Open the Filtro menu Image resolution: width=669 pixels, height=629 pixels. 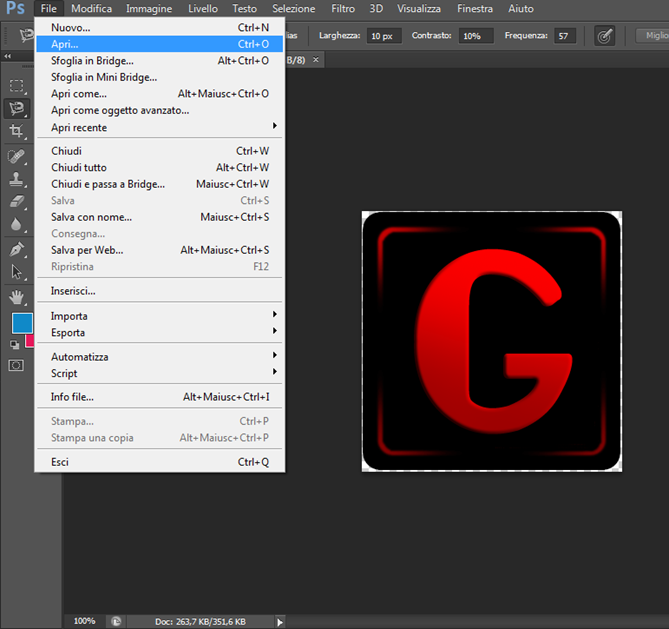coord(343,9)
